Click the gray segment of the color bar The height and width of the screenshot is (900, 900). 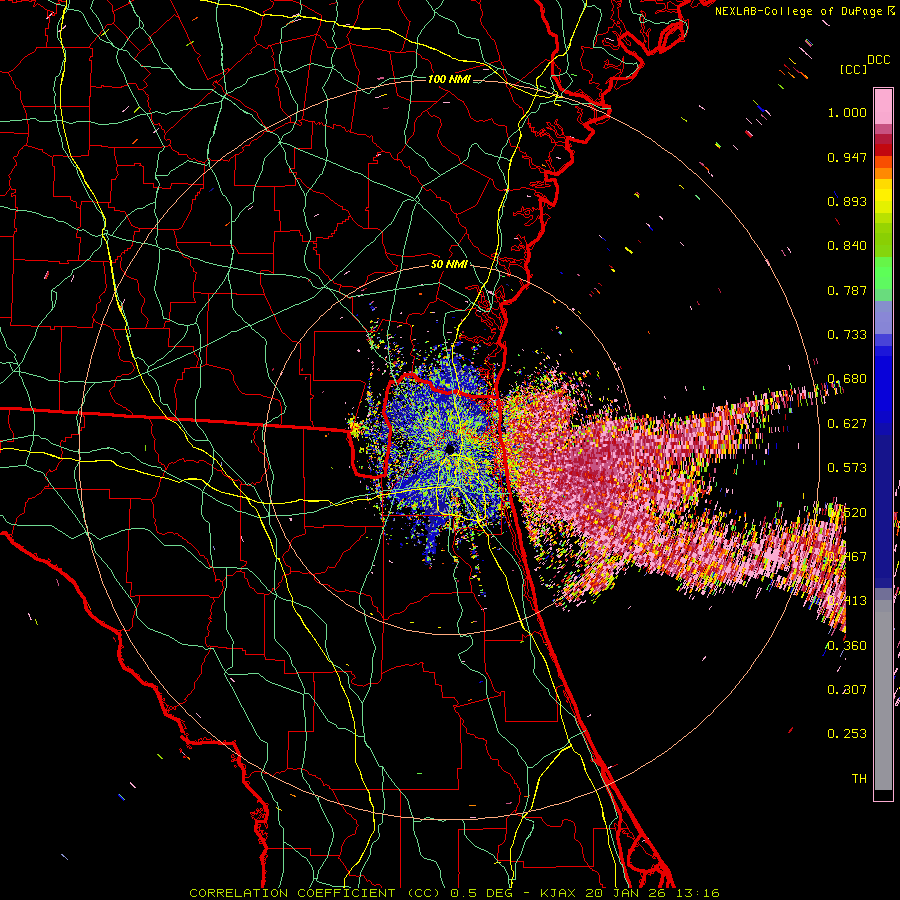[x=883, y=695]
